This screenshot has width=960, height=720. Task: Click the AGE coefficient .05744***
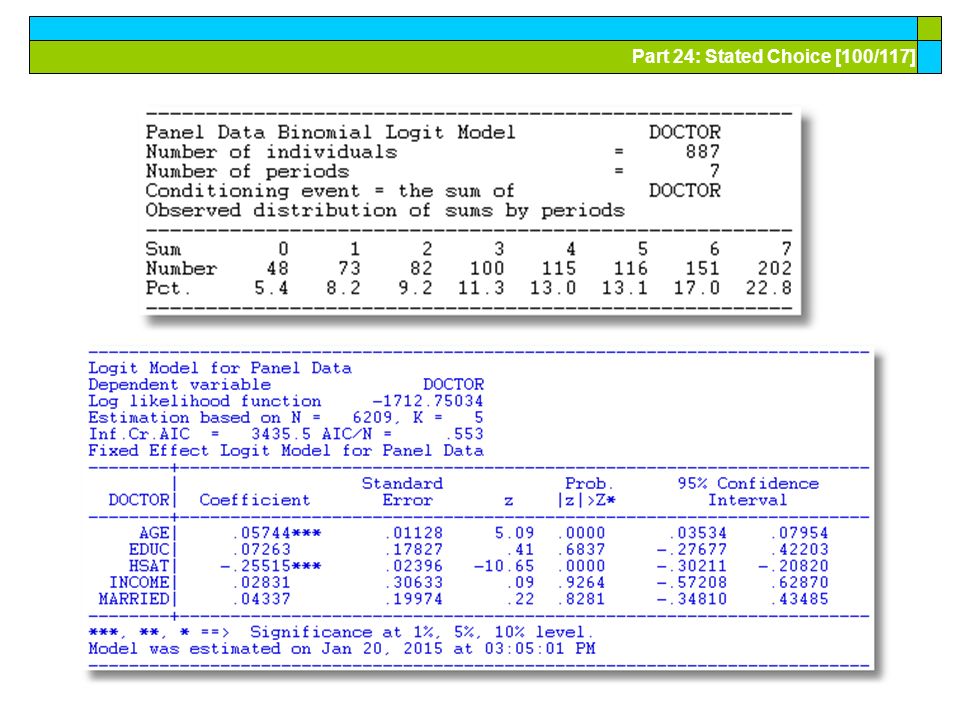click(277, 533)
